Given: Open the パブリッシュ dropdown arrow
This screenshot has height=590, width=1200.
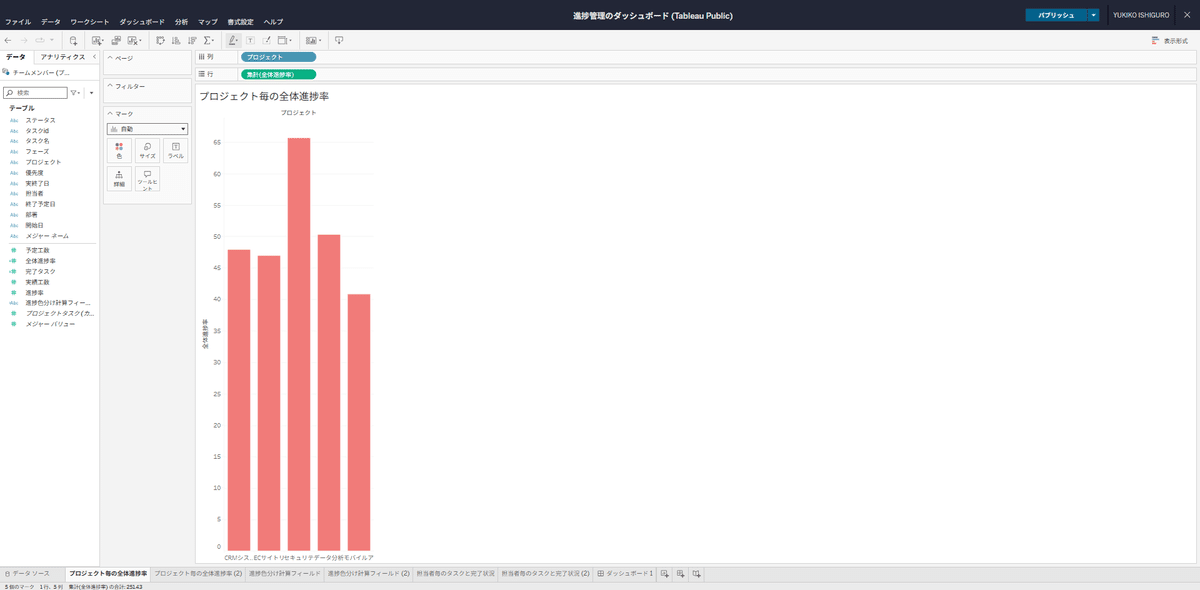Looking at the screenshot, I should pyautogui.click(x=1093, y=14).
